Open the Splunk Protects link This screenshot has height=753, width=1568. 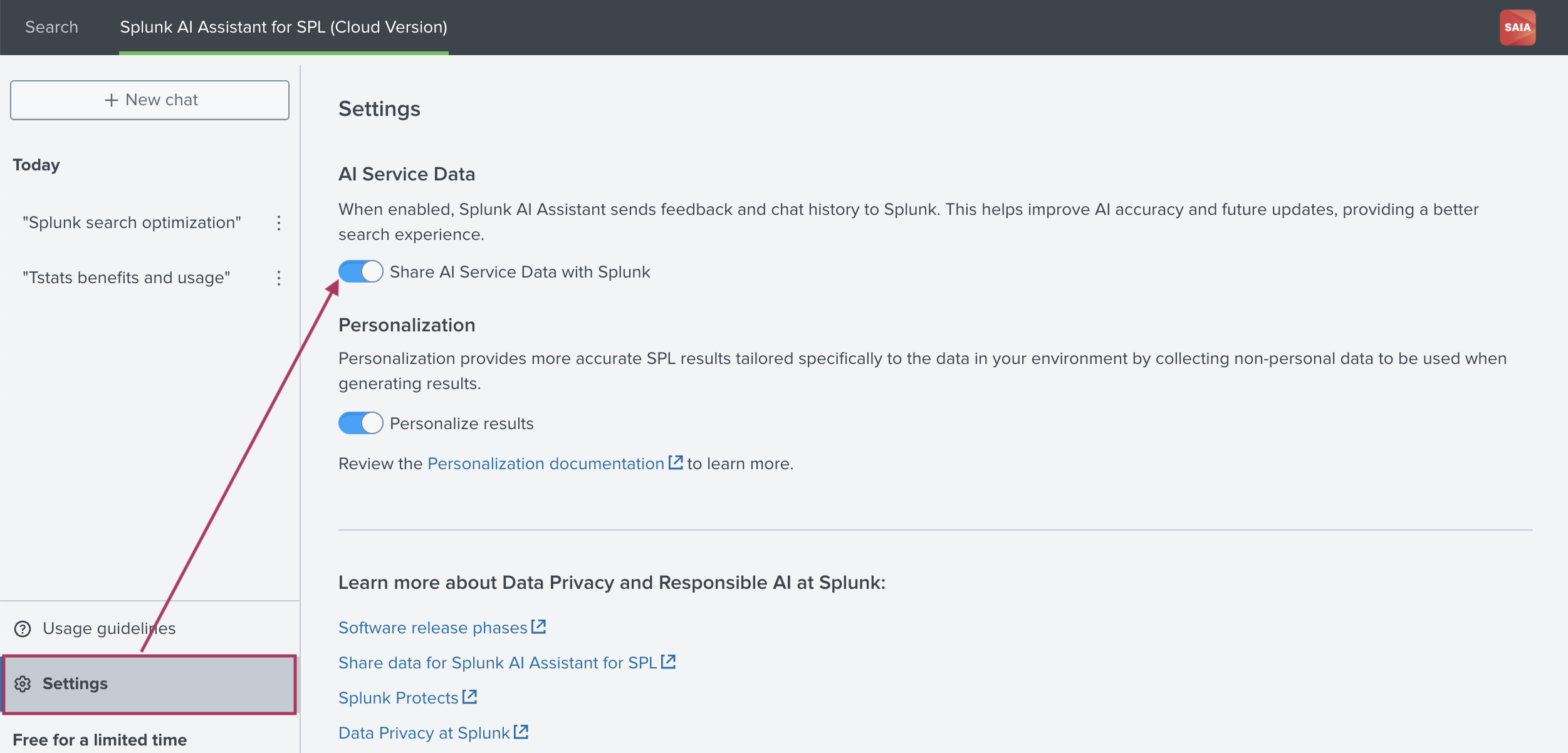point(399,698)
